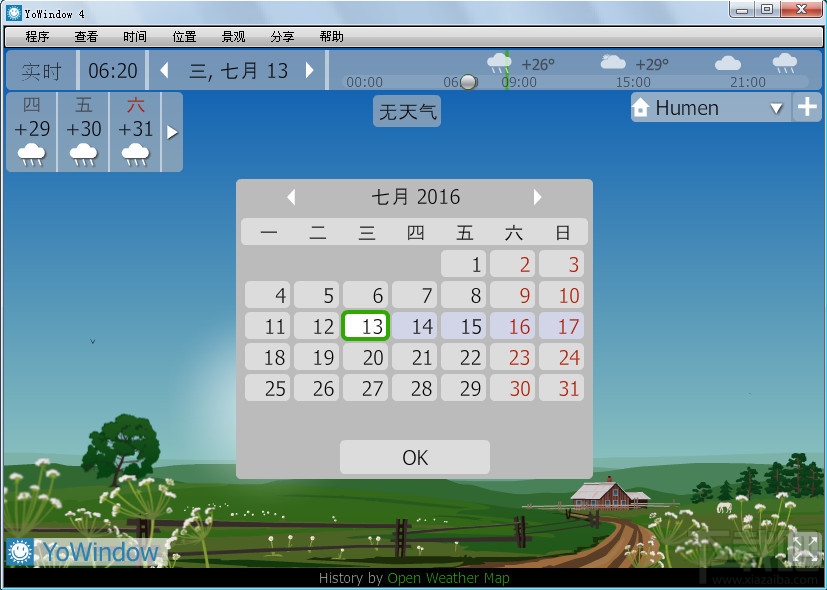Click the resize arrows icon in the bottom-right corner
The image size is (827, 590).
[x=804, y=549]
